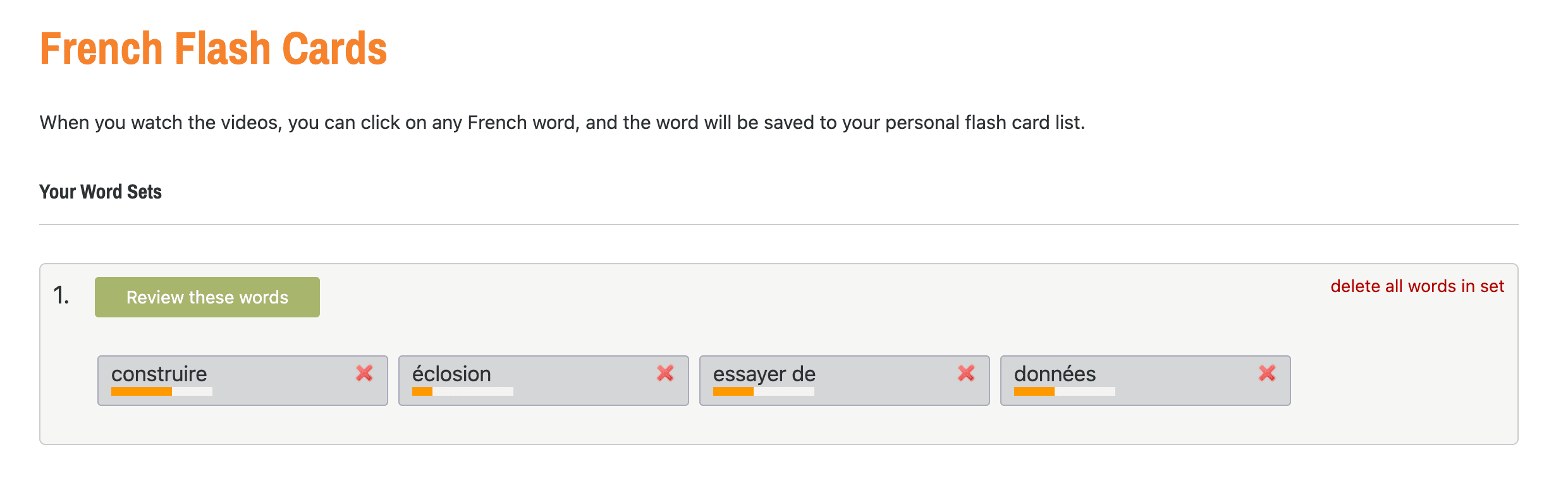Remove données using its red X icon
The image size is (1568, 502).
coord(1267,373)
